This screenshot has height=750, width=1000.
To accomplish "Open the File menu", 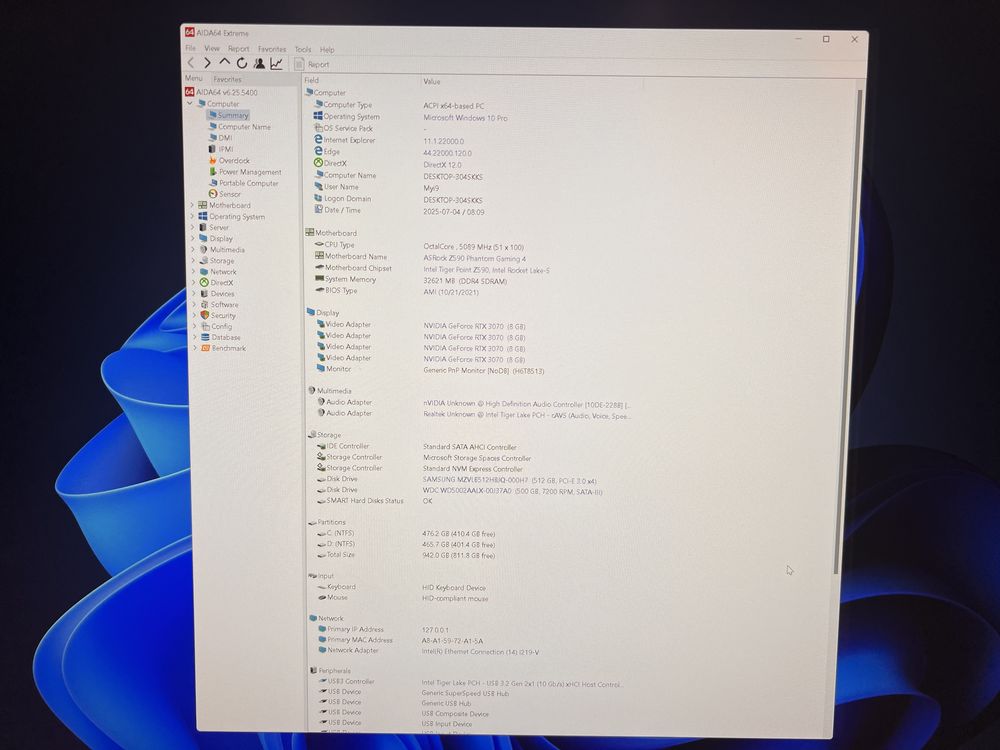I will point(190,48).
